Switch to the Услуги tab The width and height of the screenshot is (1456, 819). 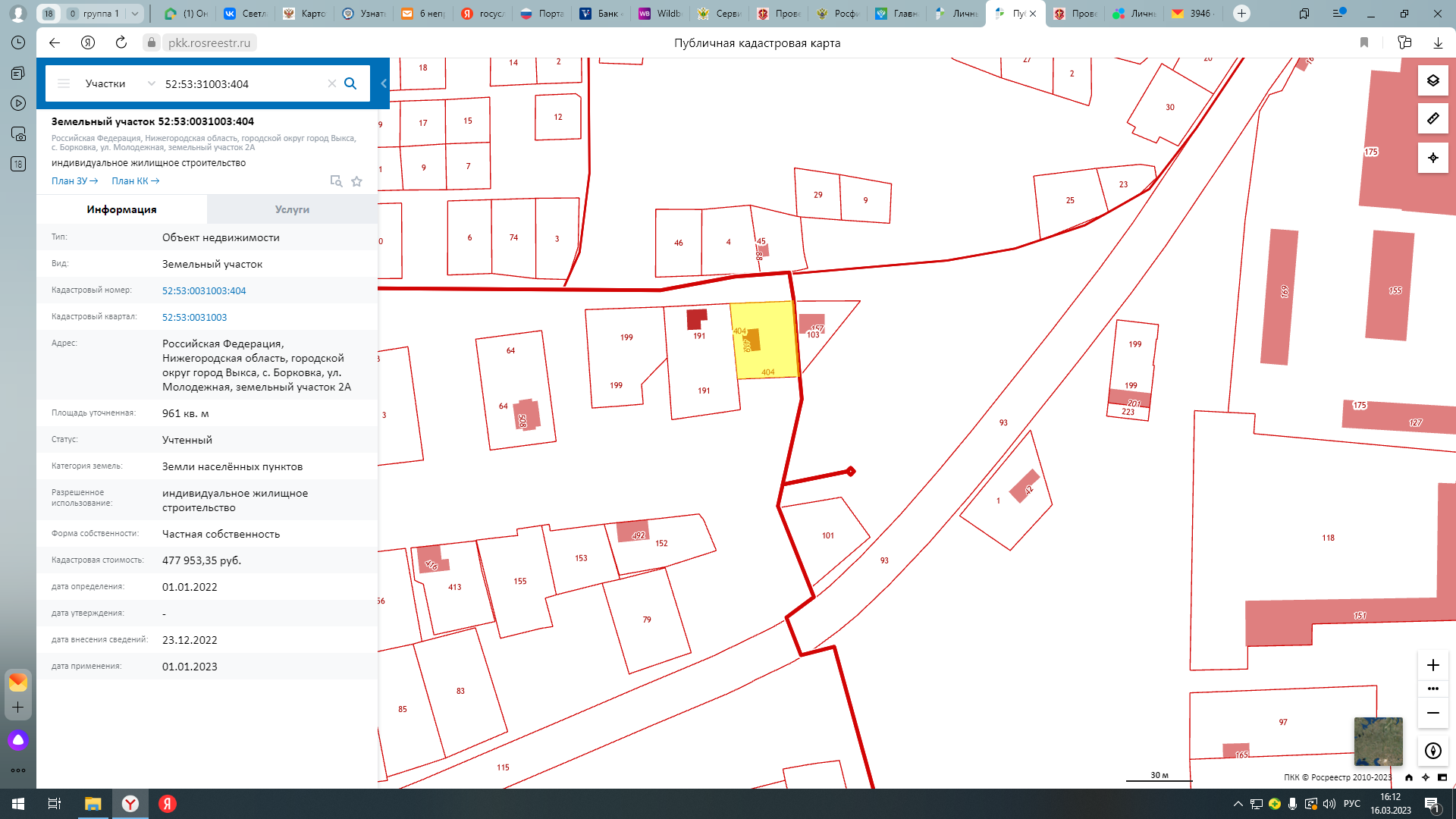292,209
